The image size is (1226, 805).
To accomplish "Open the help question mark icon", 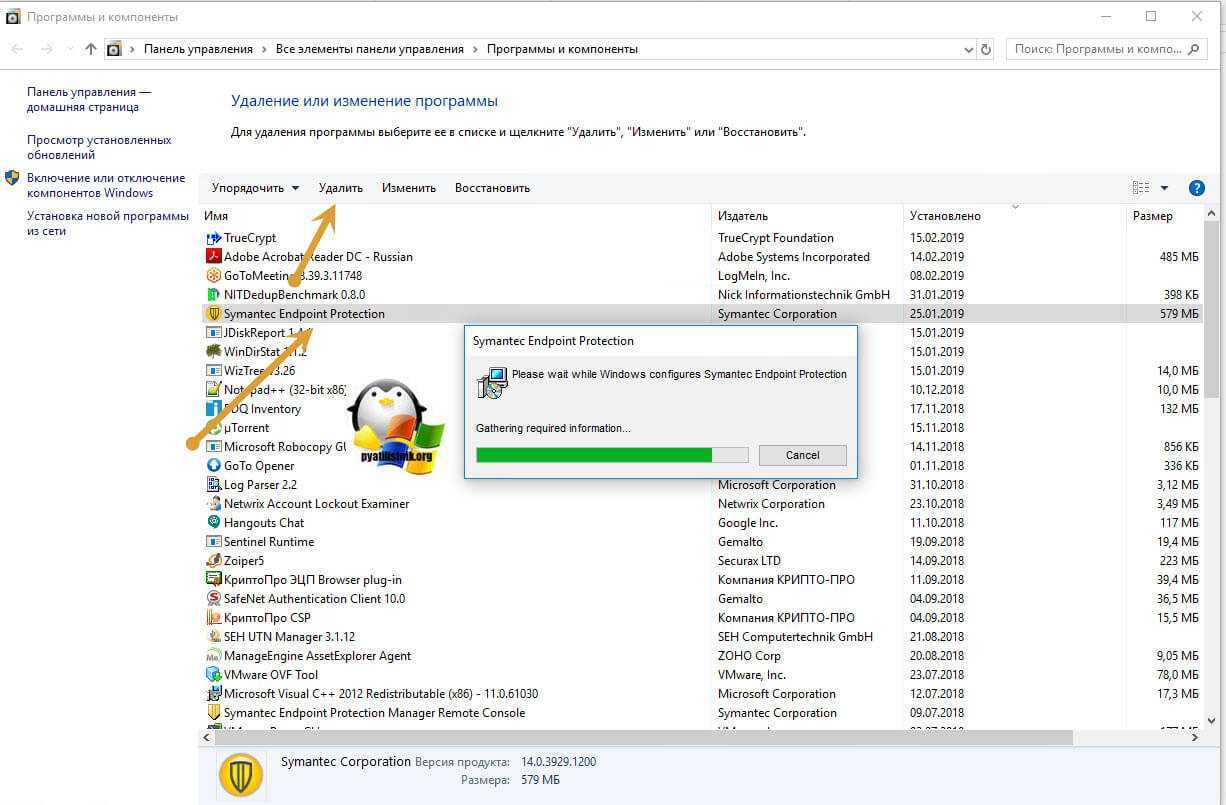I will (1196, 188).
